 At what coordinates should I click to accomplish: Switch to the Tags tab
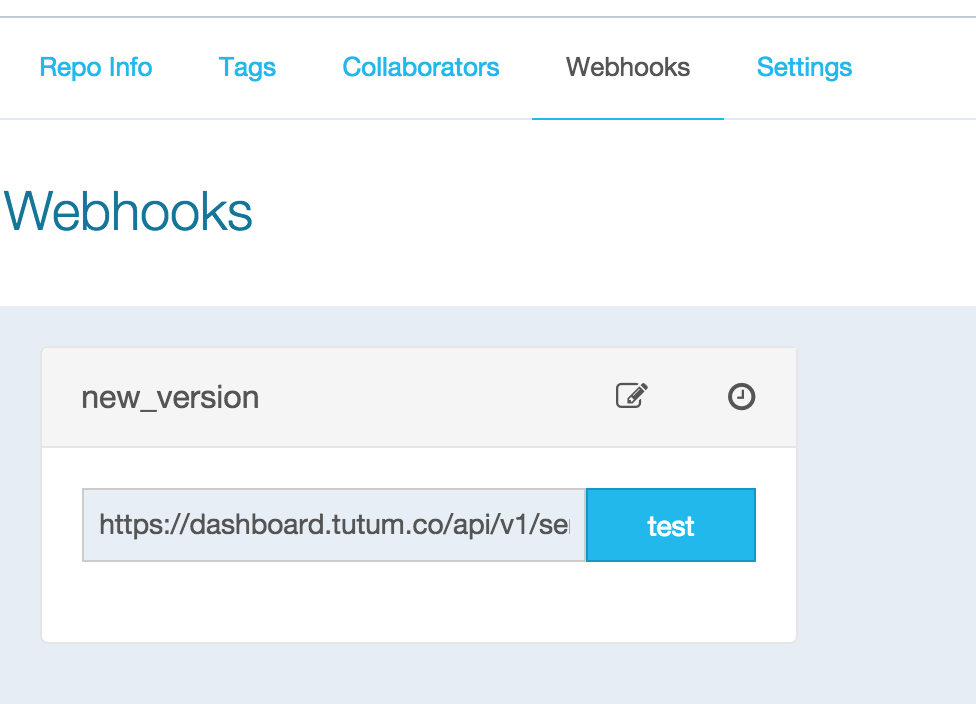[x=247, y=67]
